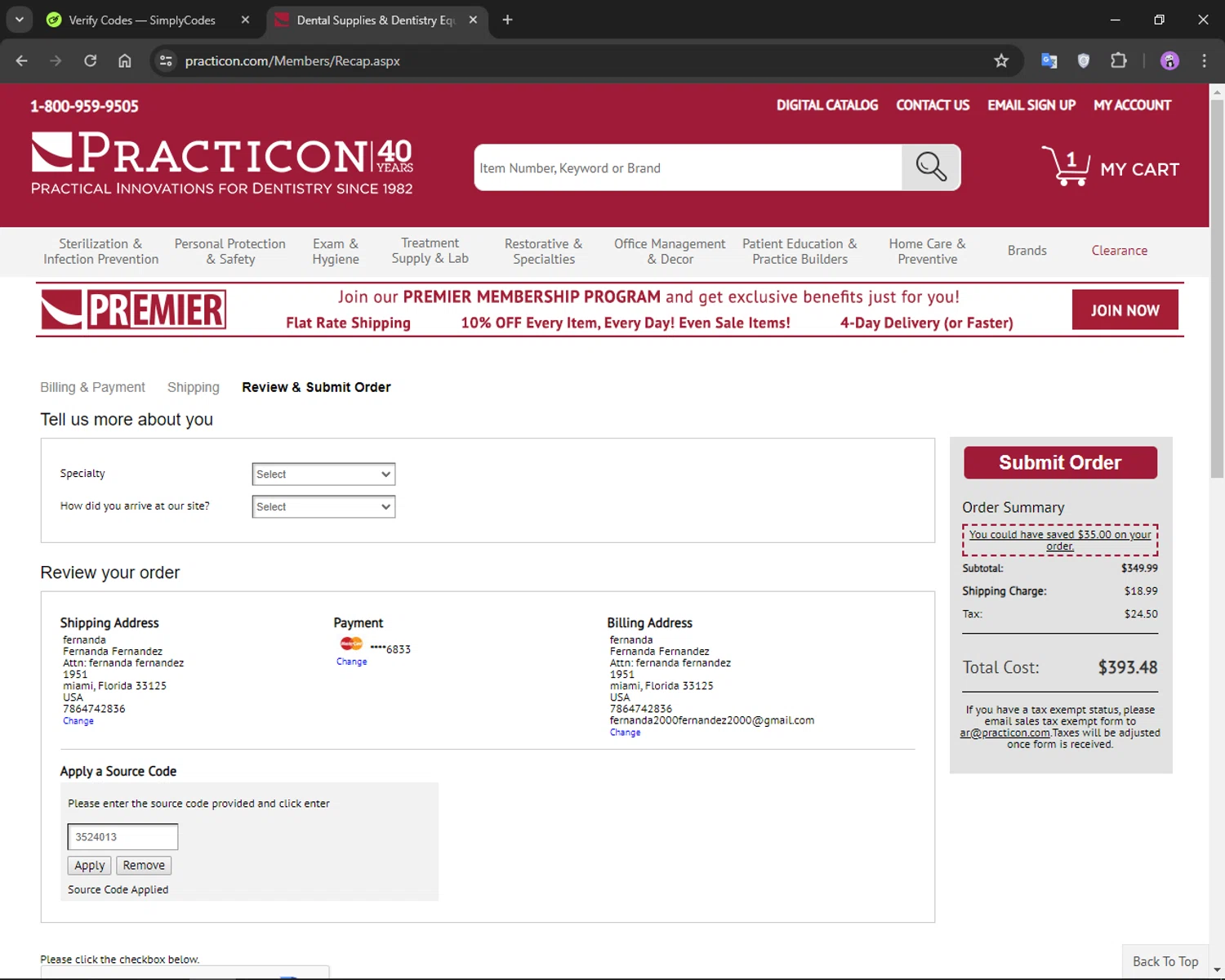
Task: Click 'Source Code Applied' status text
Action: pos(118,889)
